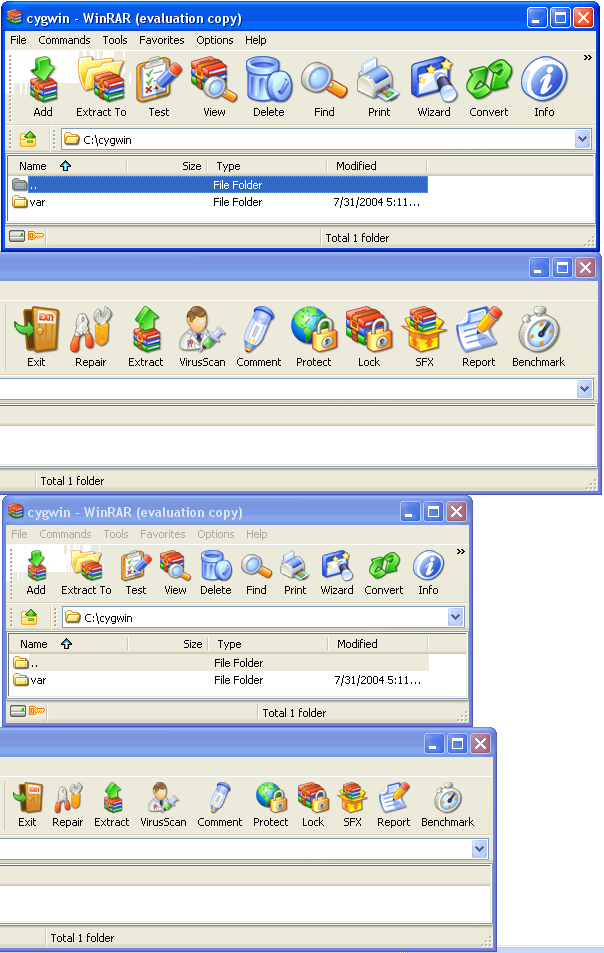Select the highlighted '..' parent folder row
Screen dimensions: 604x953
pyautogui.click(x=219, y=185)
